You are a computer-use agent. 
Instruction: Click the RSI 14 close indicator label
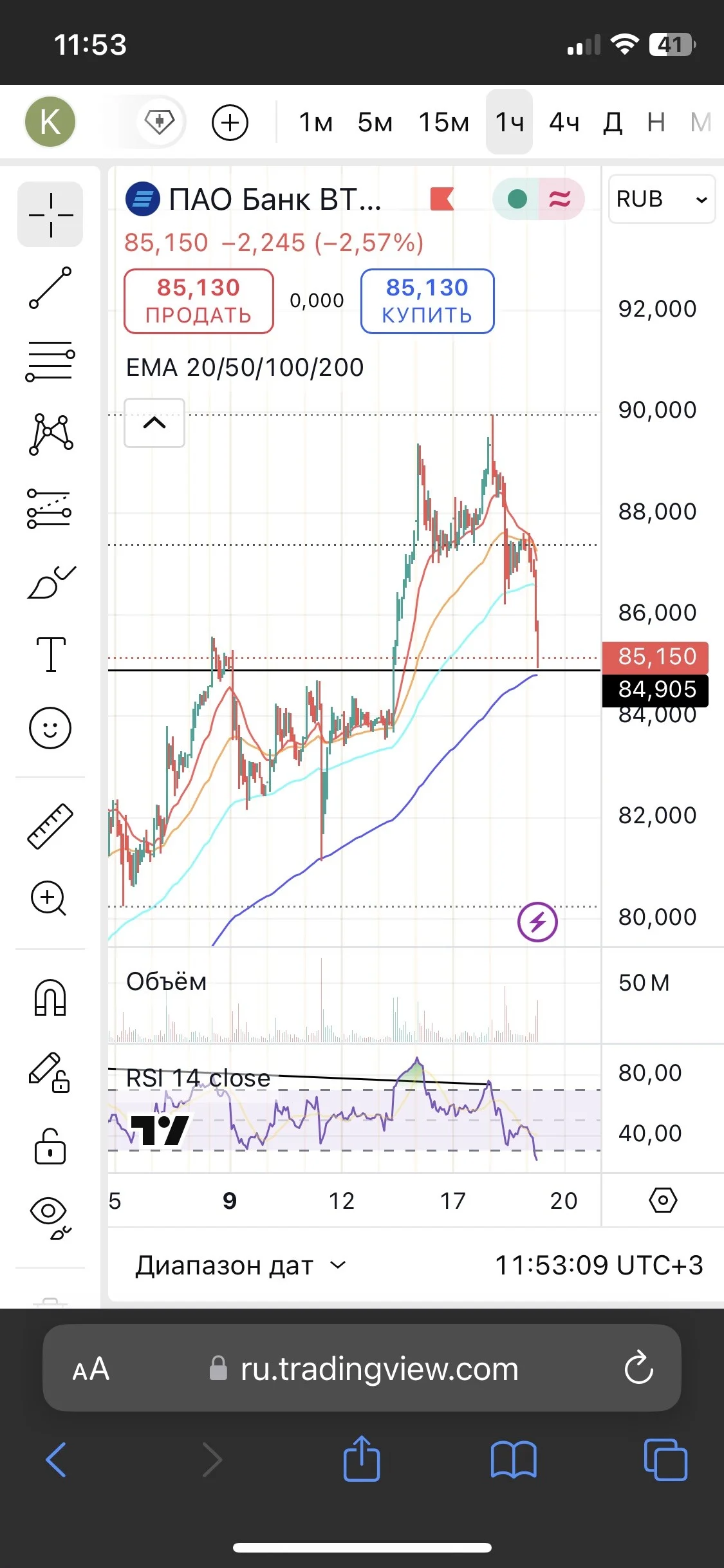198,1078
